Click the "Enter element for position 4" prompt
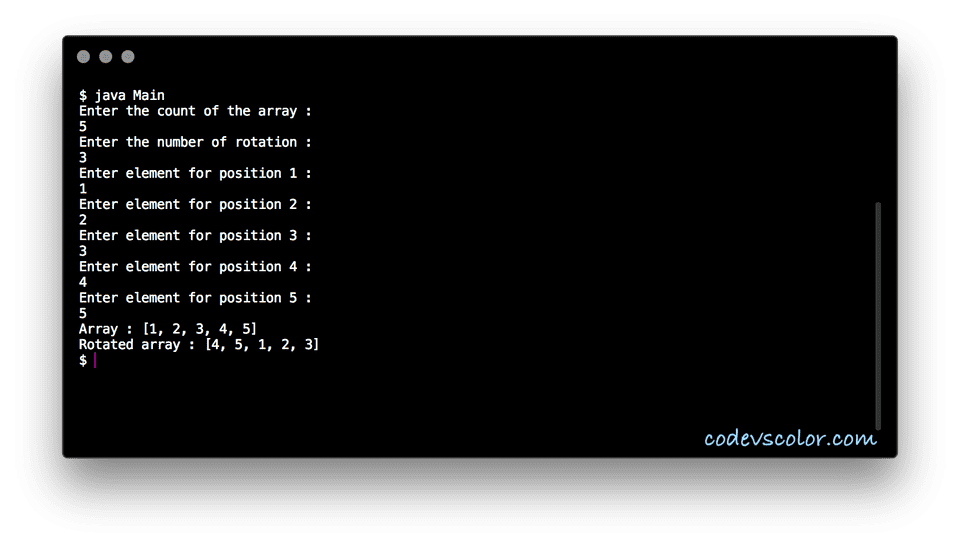Screen dimensions: 960x547 (196, 266)
